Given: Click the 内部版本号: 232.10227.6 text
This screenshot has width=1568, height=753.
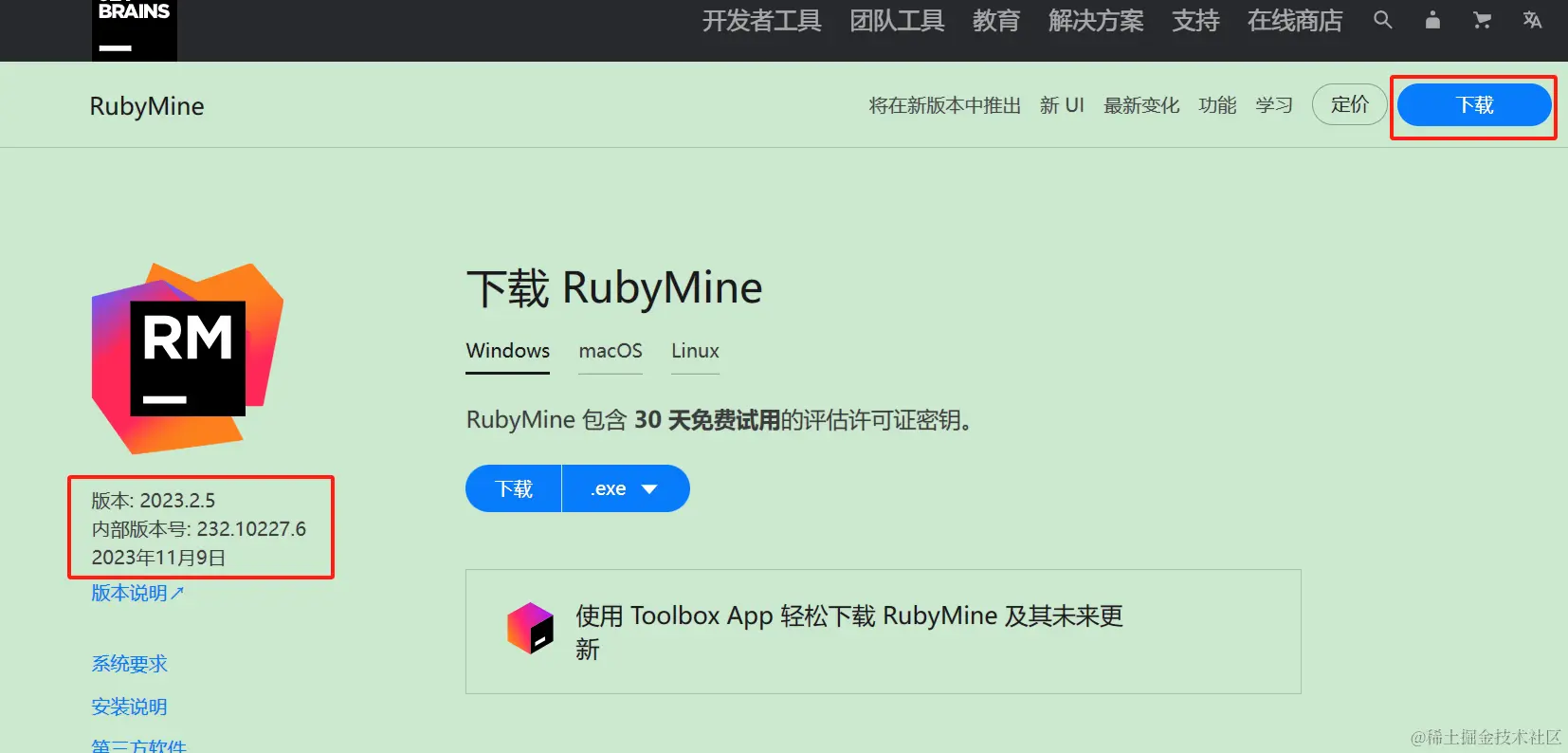Looking at the screenshot, I should point(199,529).
